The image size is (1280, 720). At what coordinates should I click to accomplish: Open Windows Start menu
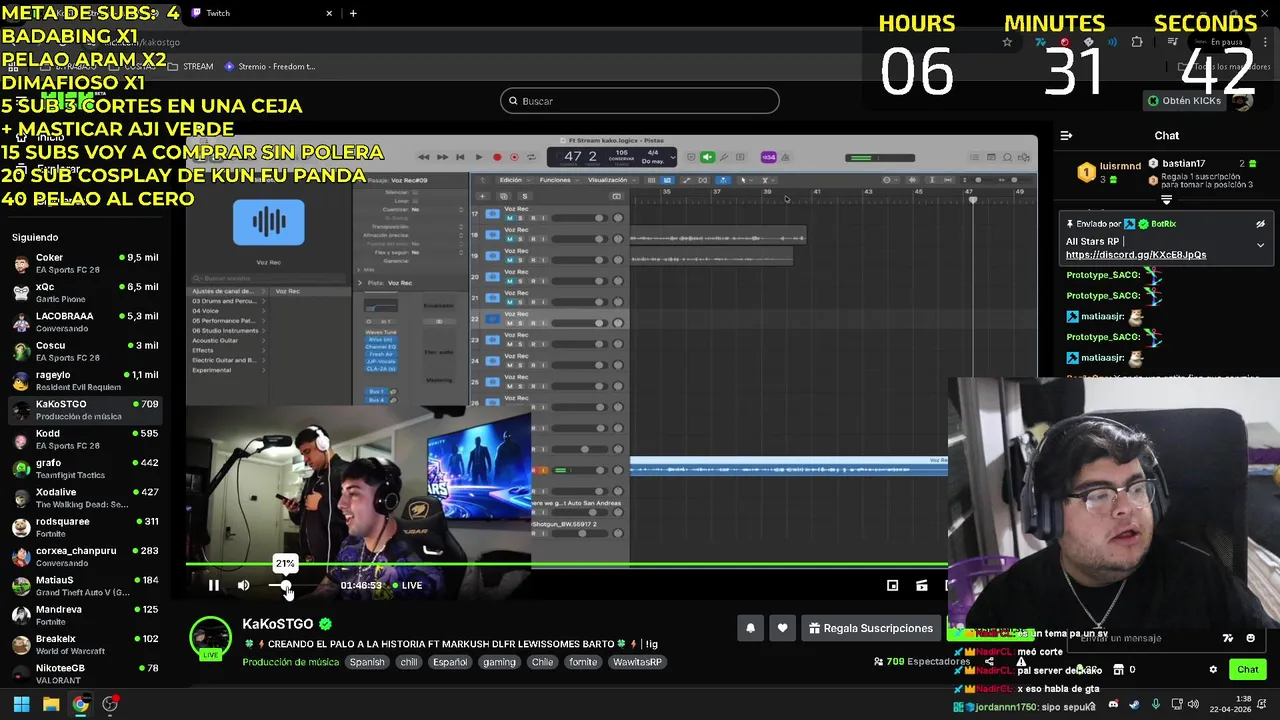click(21, 704)
